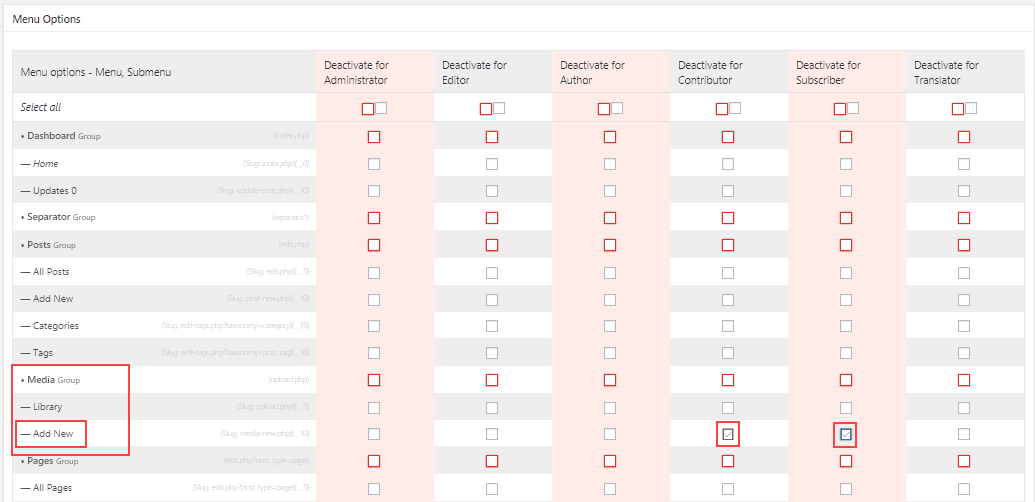The width and height of the screenshot is (1035, 502).
Task: Click the Pages Group row label
Action: (50, 460)
